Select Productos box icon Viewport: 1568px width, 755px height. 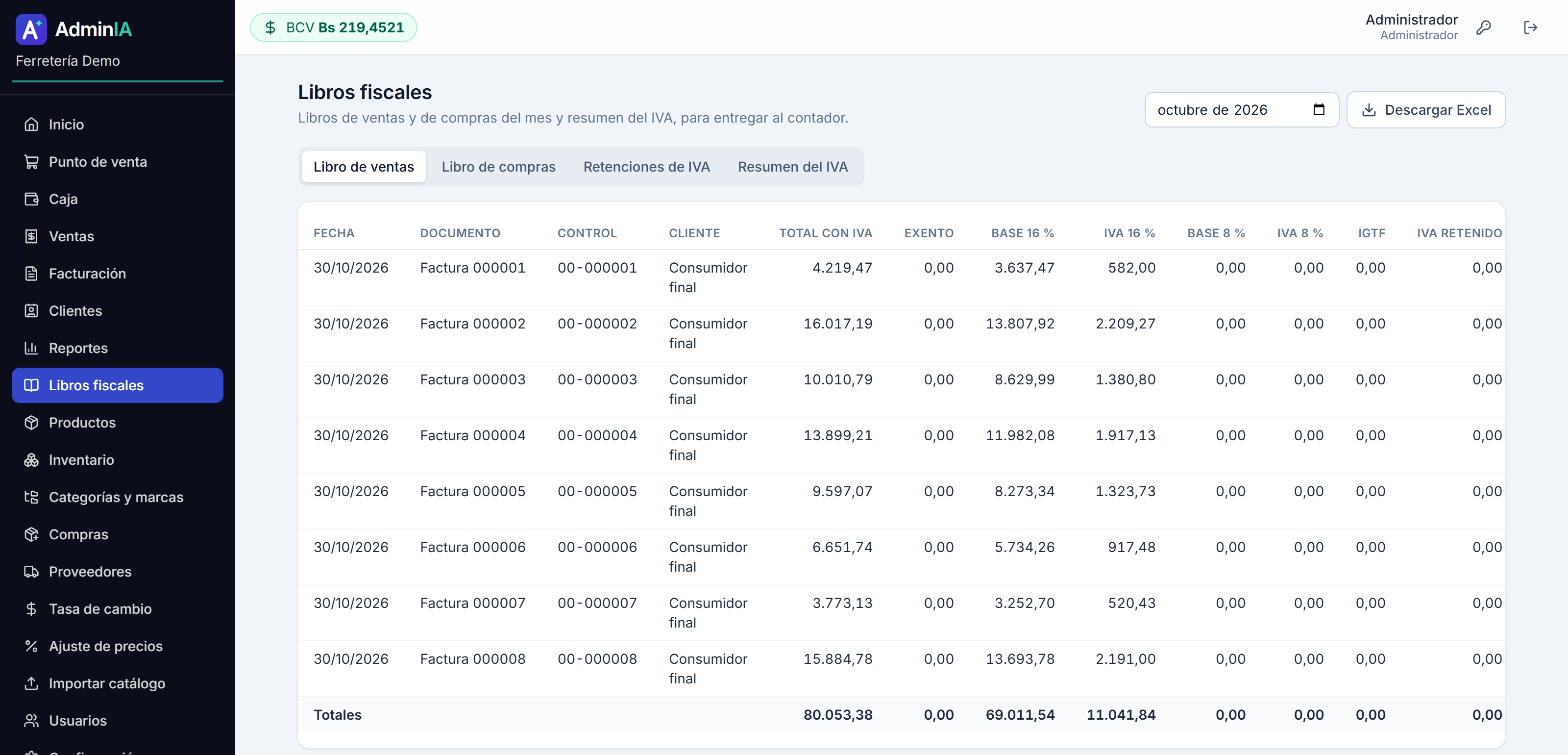(31, 422)
